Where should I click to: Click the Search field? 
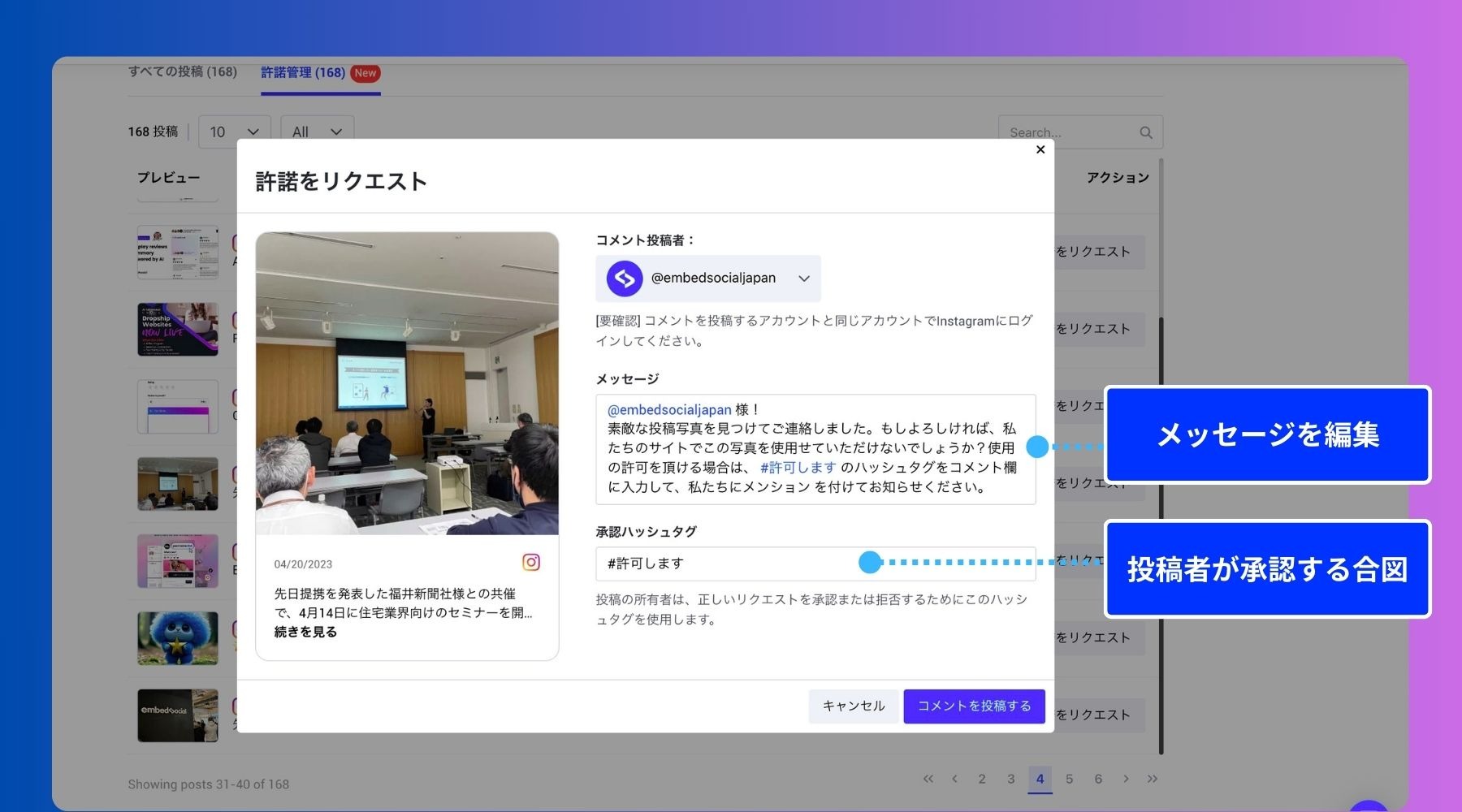click(1080, 132)
